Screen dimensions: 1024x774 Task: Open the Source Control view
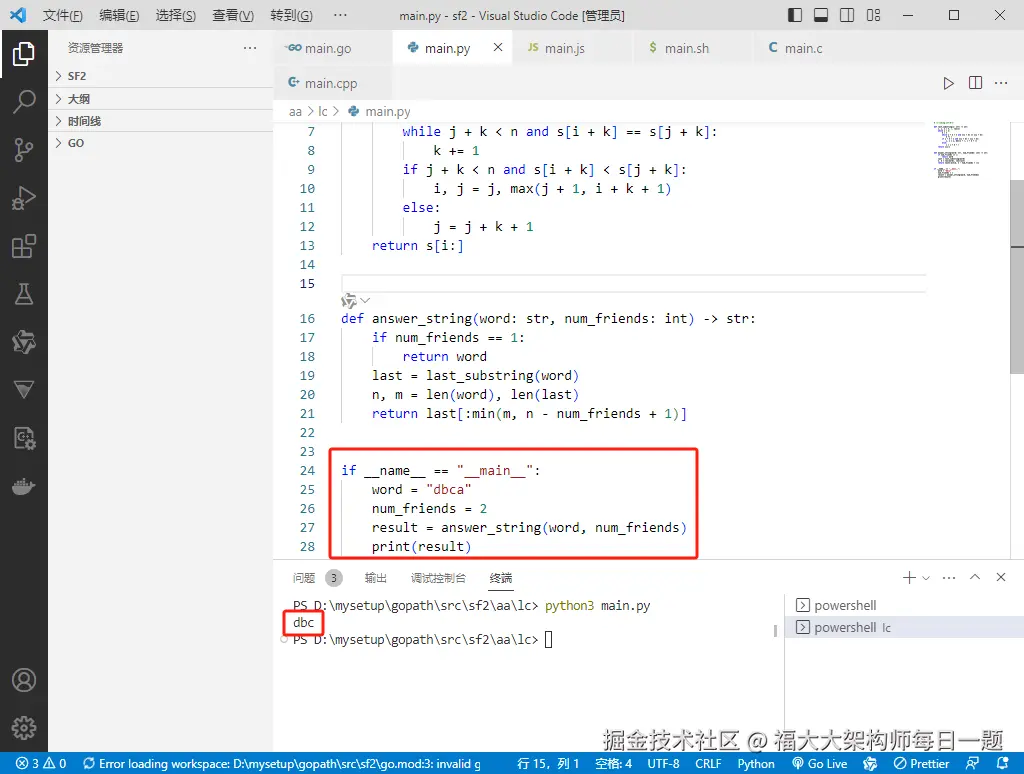pyautogui.click(x=24, y=150)
